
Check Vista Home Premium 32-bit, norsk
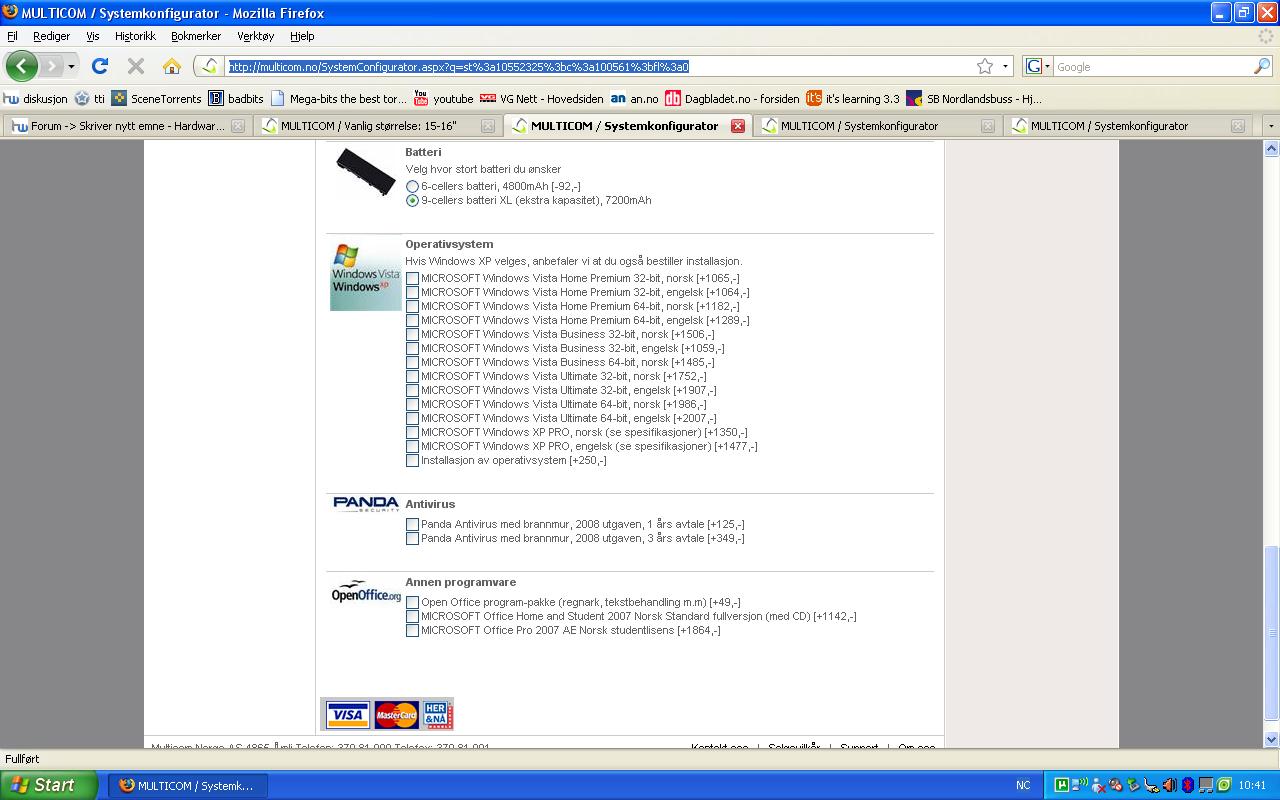pos(412,278)
